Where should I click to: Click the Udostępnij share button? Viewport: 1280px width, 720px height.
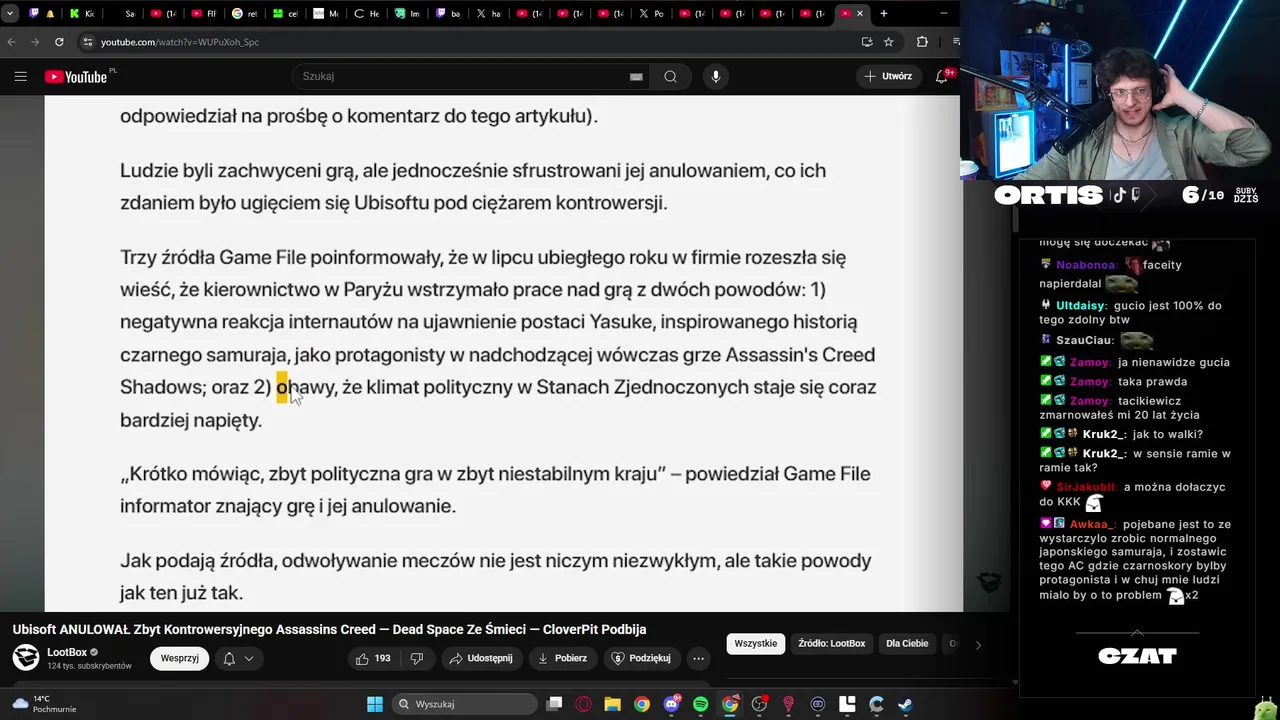click(x=481, y=658)
